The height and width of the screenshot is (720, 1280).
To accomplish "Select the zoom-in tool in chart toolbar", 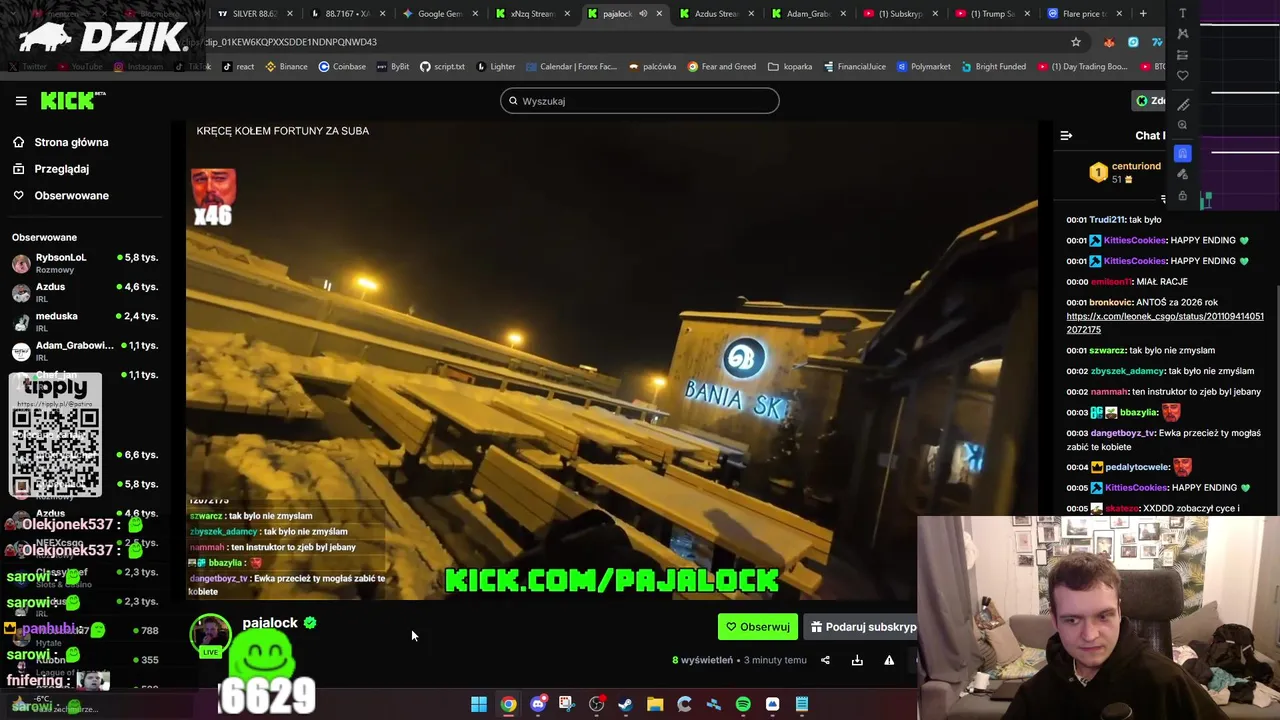I will (1183, 125).
